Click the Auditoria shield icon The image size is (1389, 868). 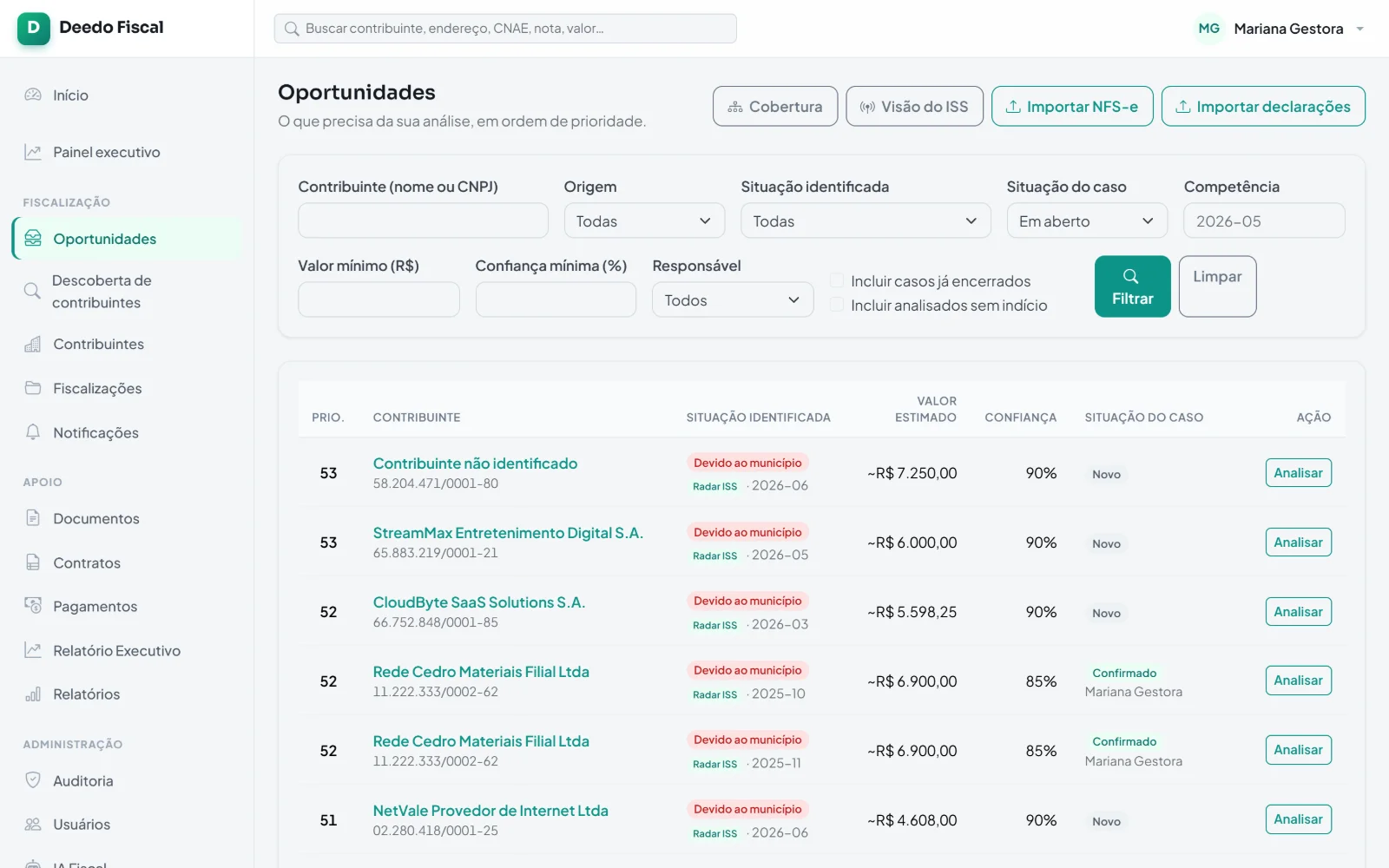tap(33, 780)
